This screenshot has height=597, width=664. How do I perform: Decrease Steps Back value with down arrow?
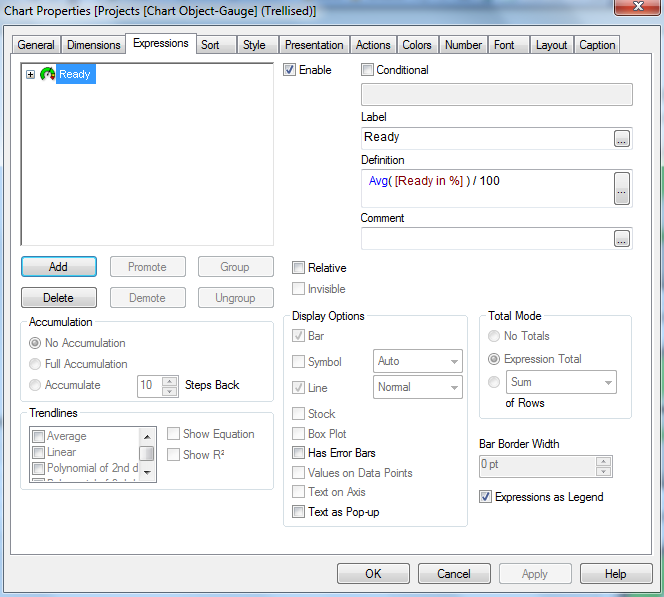coord(169,391)
